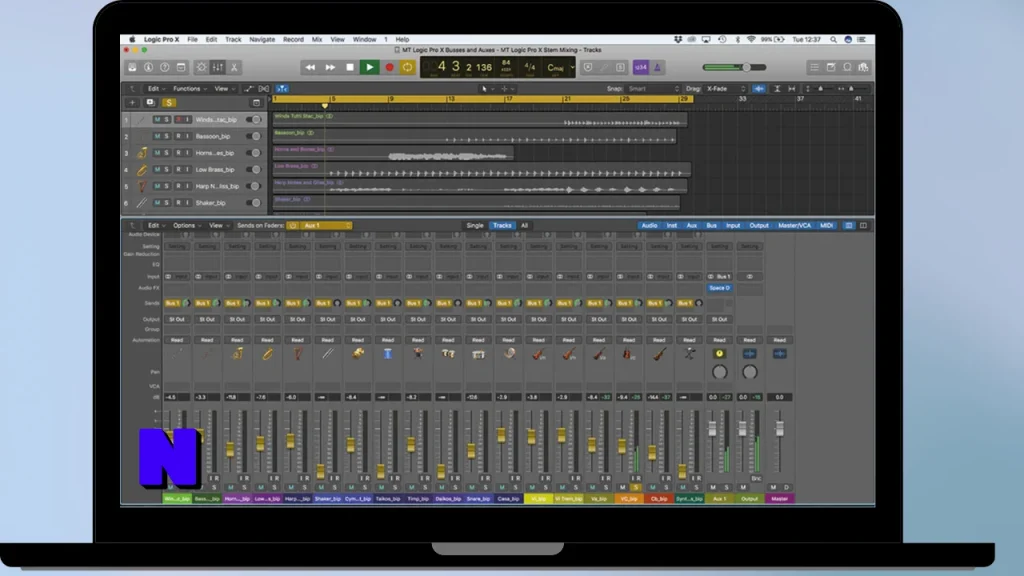
Task: Open the Editors scissors button
Action: 234,67
